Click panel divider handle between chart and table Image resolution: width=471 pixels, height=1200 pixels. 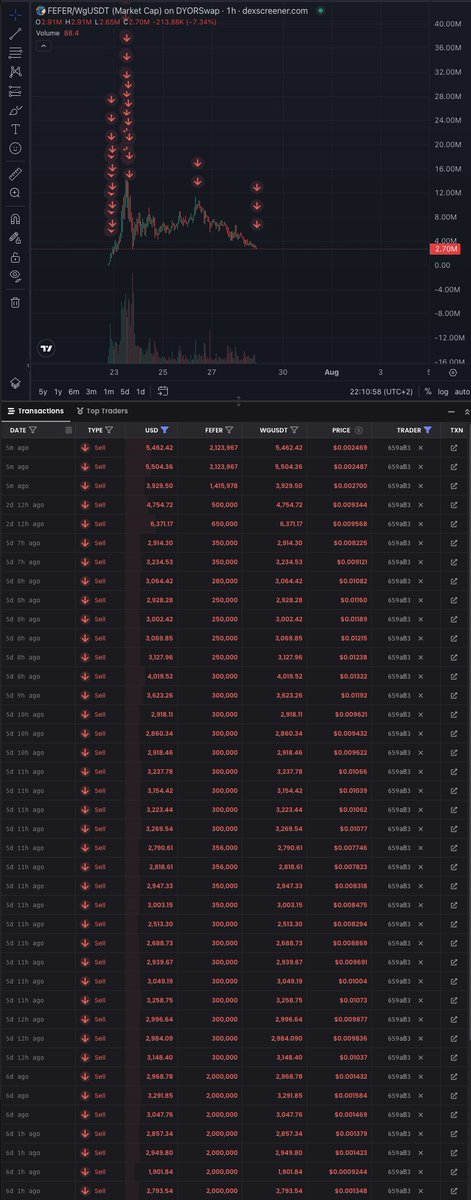point(238,401)
